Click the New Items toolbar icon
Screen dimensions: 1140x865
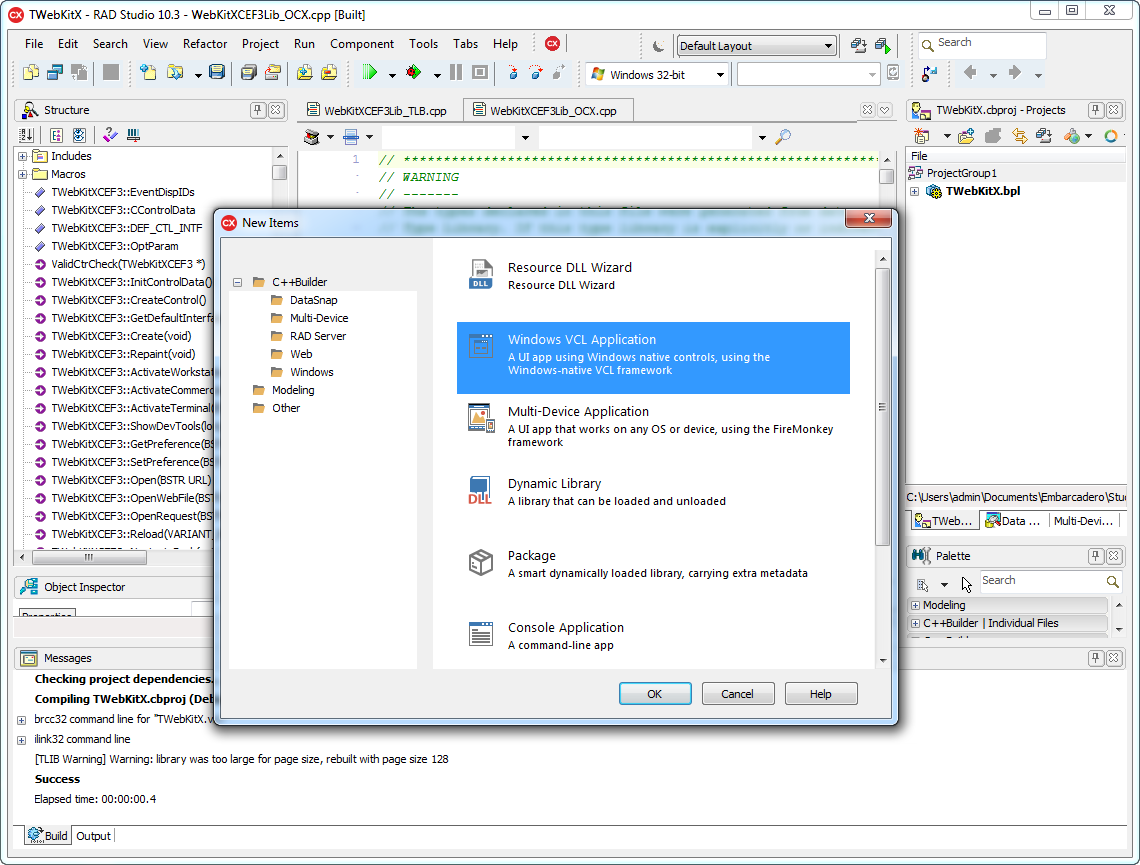(x=148, y=73)
